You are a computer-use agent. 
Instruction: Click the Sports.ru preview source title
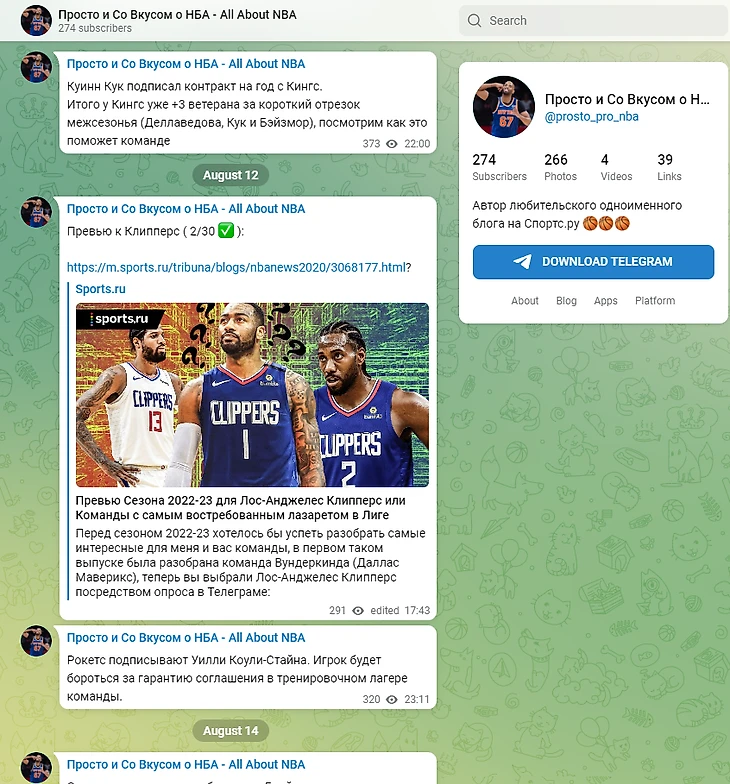click(100, 289)
